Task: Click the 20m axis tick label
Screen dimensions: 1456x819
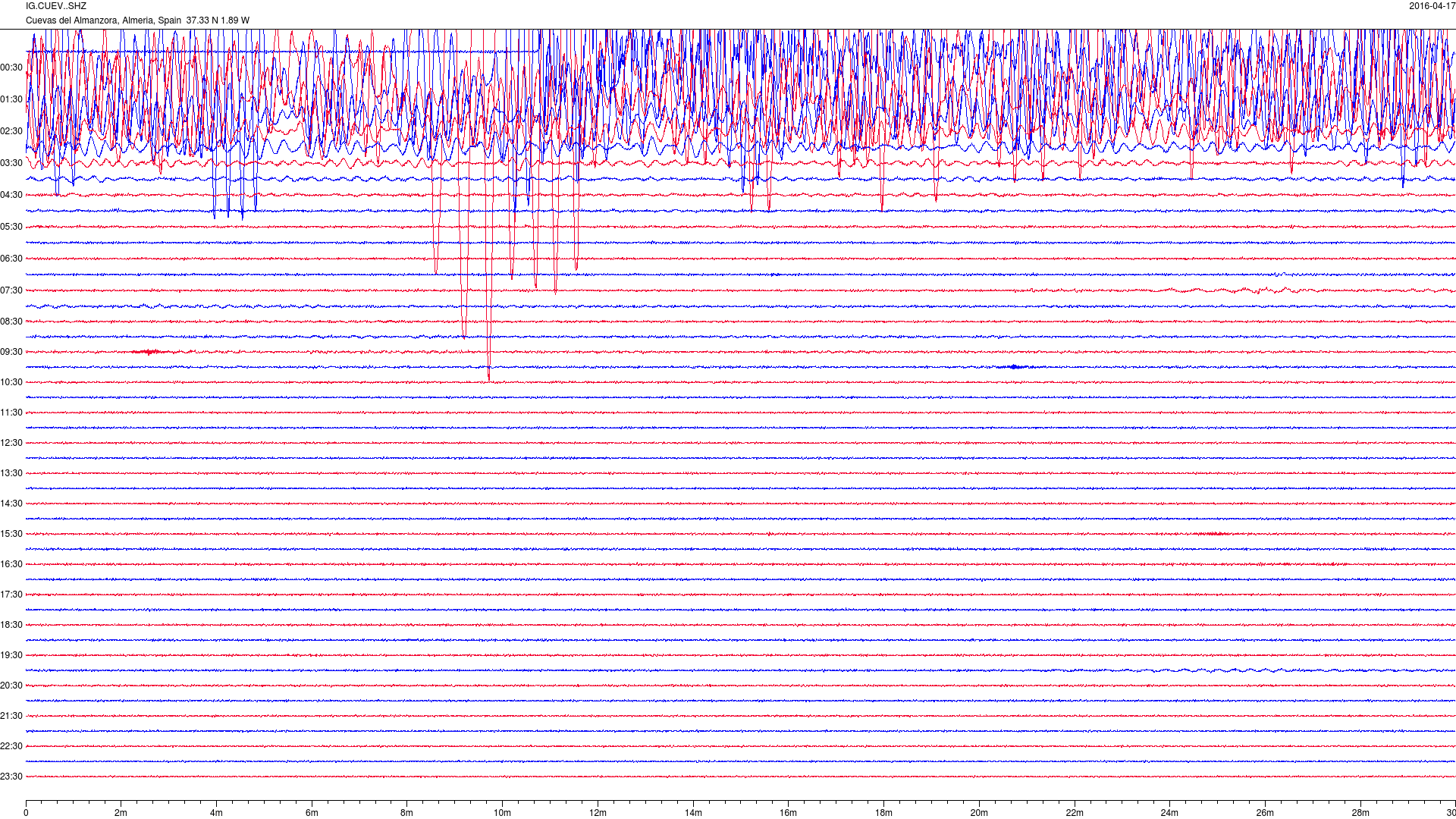Action: (x=979, y=813)
